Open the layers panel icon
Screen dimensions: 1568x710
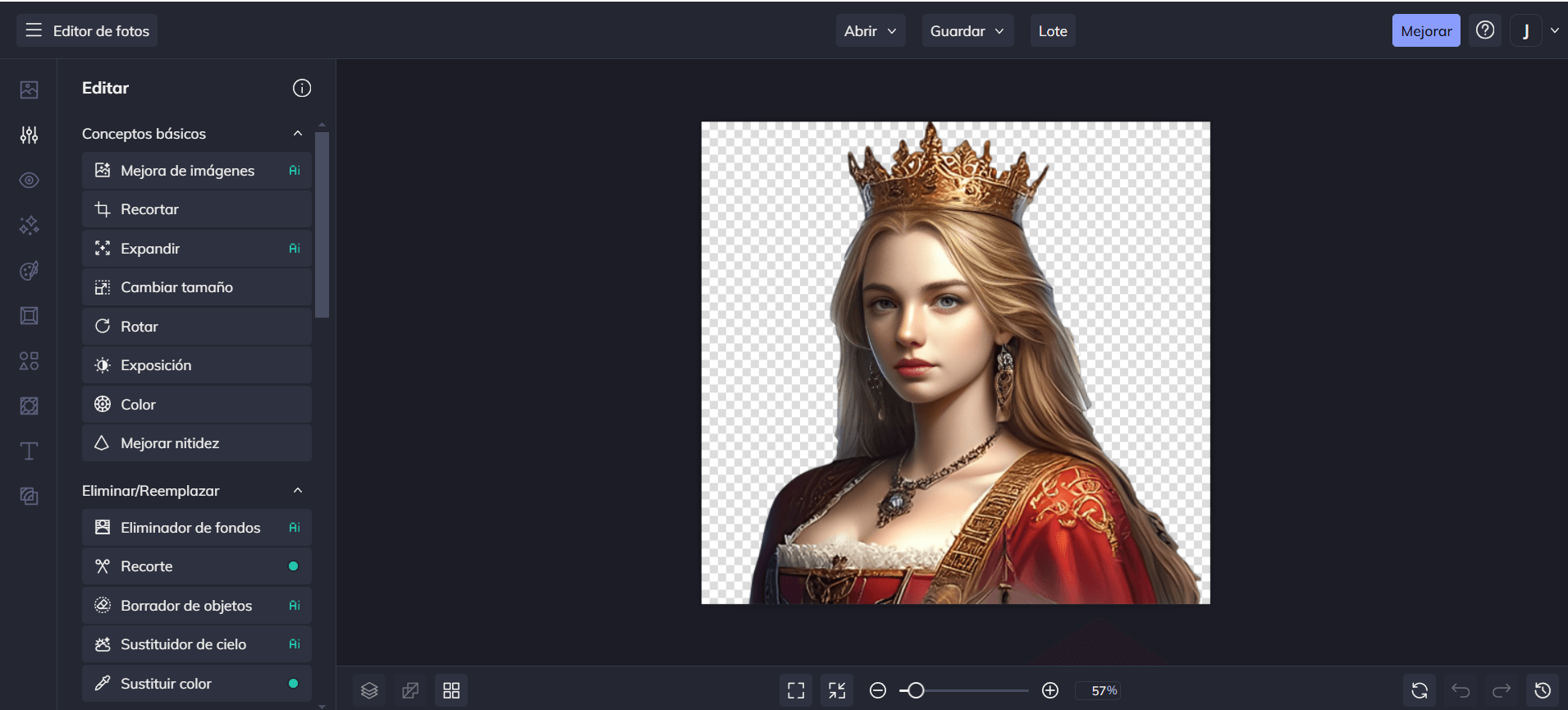coord(369,690)
